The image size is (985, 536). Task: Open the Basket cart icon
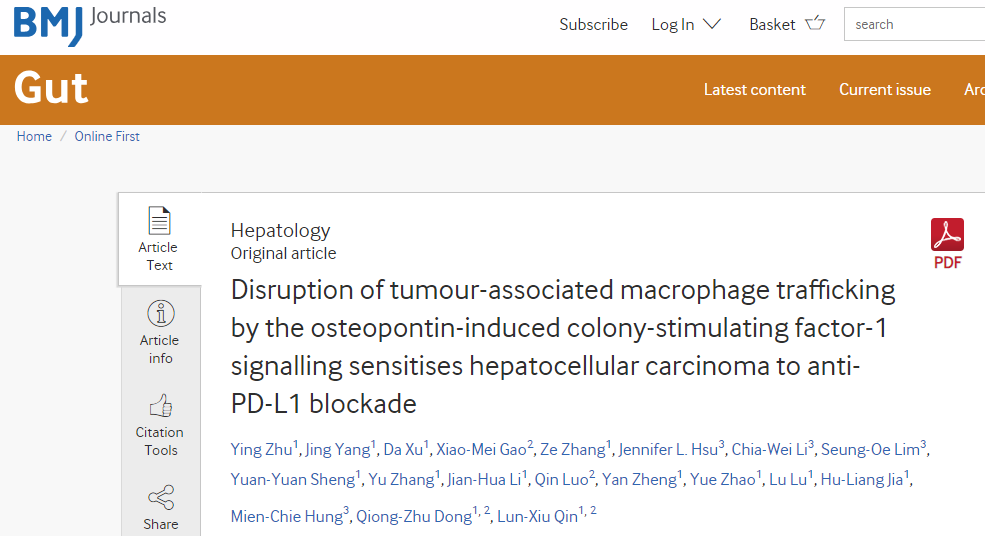tap(815, 23)
